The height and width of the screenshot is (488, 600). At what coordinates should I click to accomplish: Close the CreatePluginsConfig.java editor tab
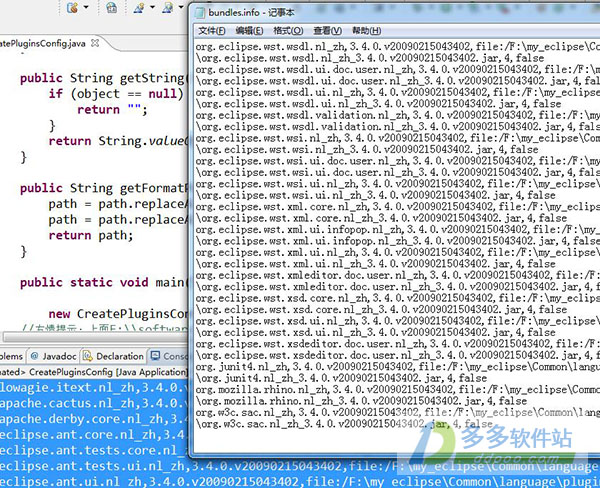(95, 43)
